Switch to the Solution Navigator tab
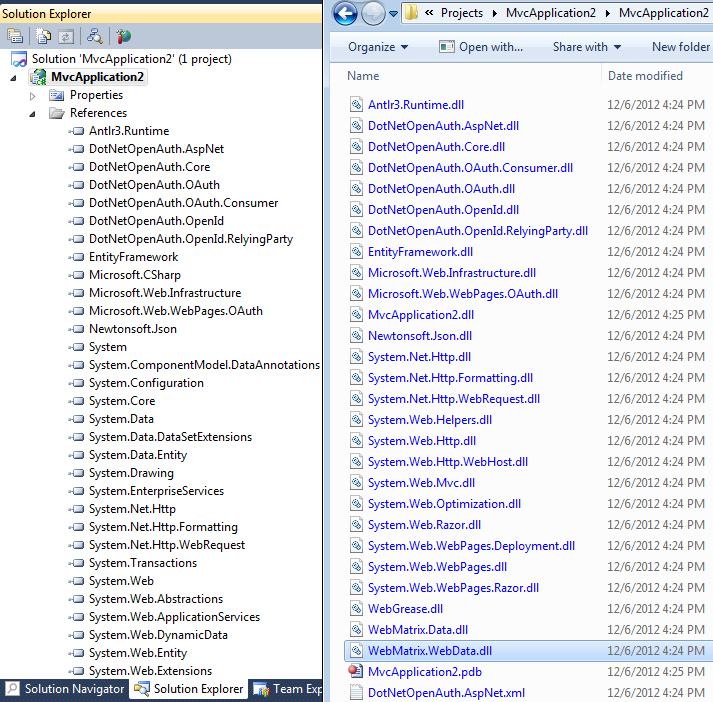The width and height of the screenshot is (713, 702). 65,689
